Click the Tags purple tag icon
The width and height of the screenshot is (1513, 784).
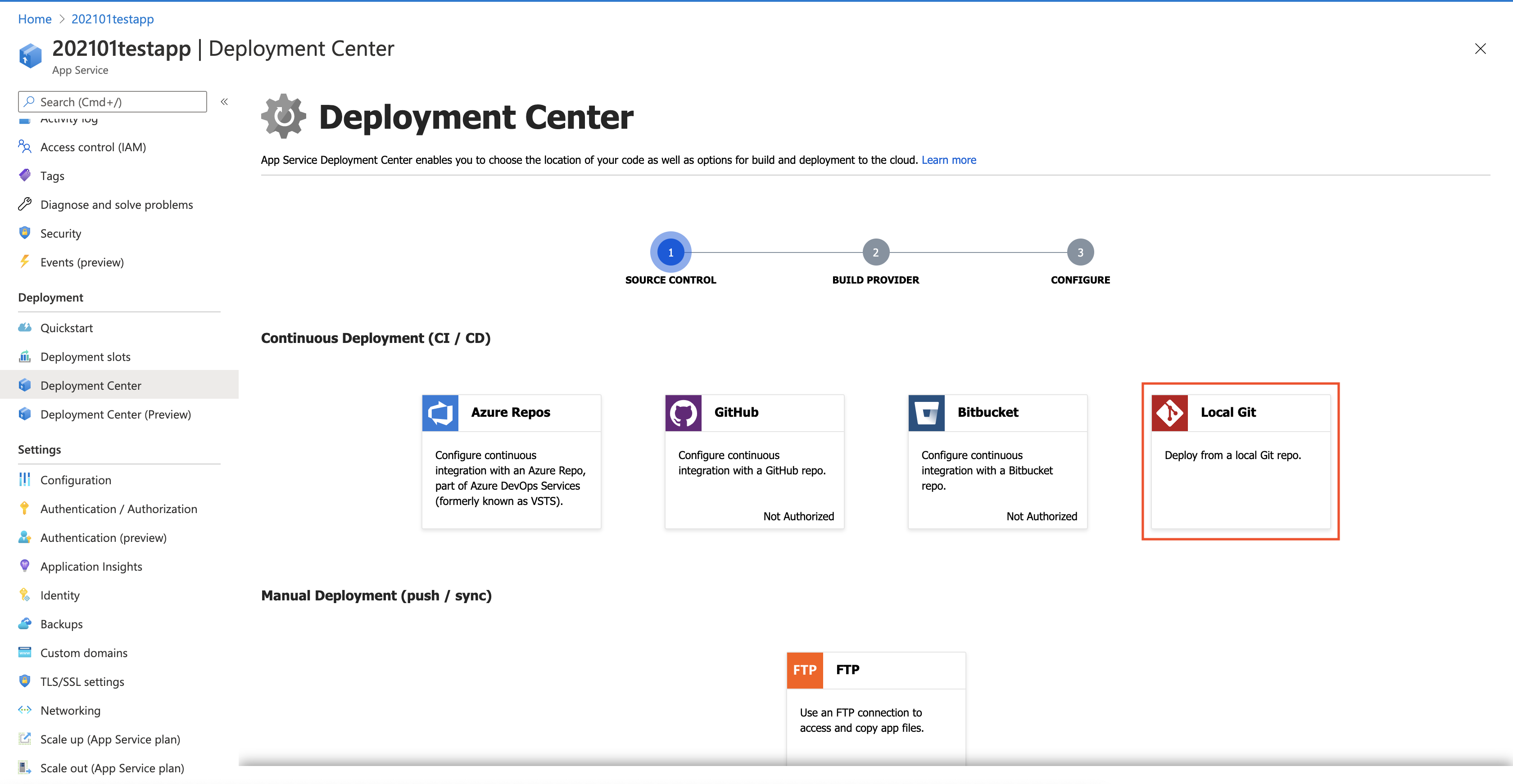[25, 176]
